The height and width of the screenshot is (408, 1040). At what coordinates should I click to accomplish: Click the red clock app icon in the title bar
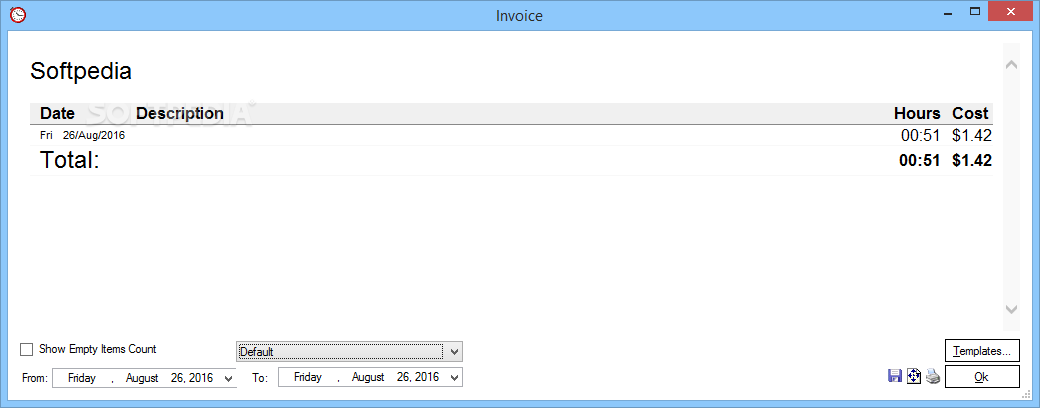click(x=19, y=14)
